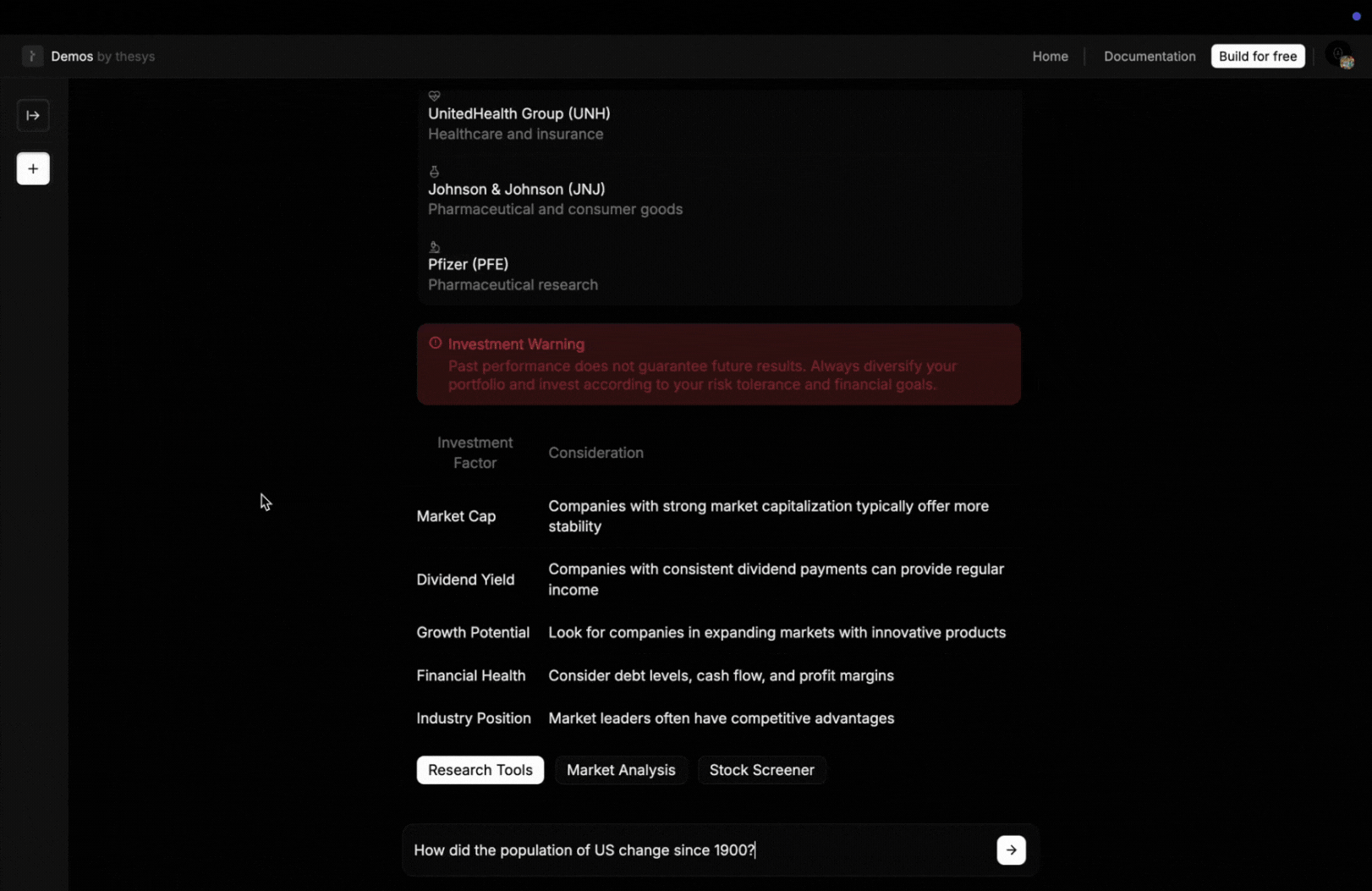This screenshot has width=1372, height=891.
Task: Click the Market Cap table row label
Action: [456, 516]
